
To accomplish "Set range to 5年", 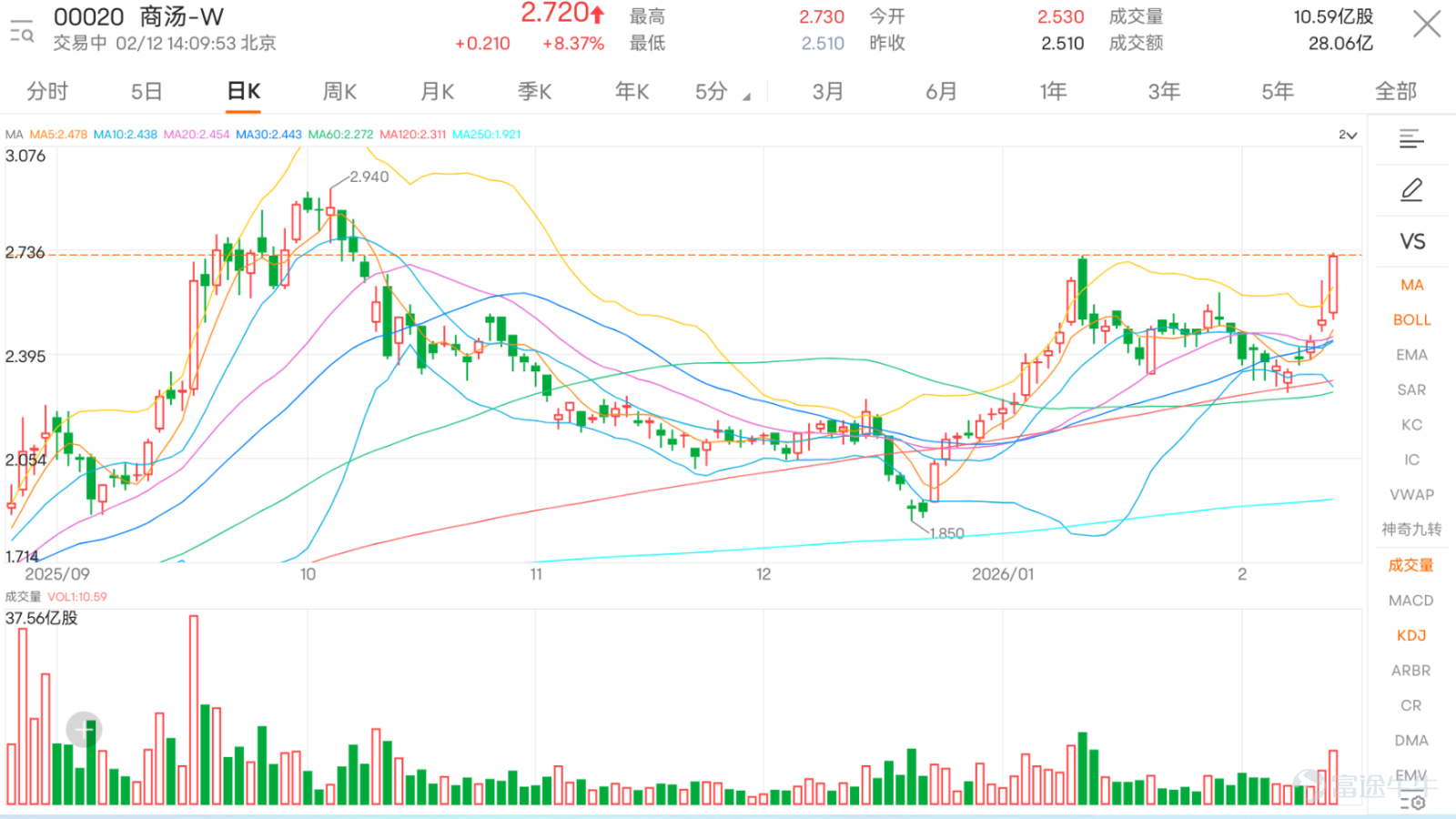I will 1278,91.
